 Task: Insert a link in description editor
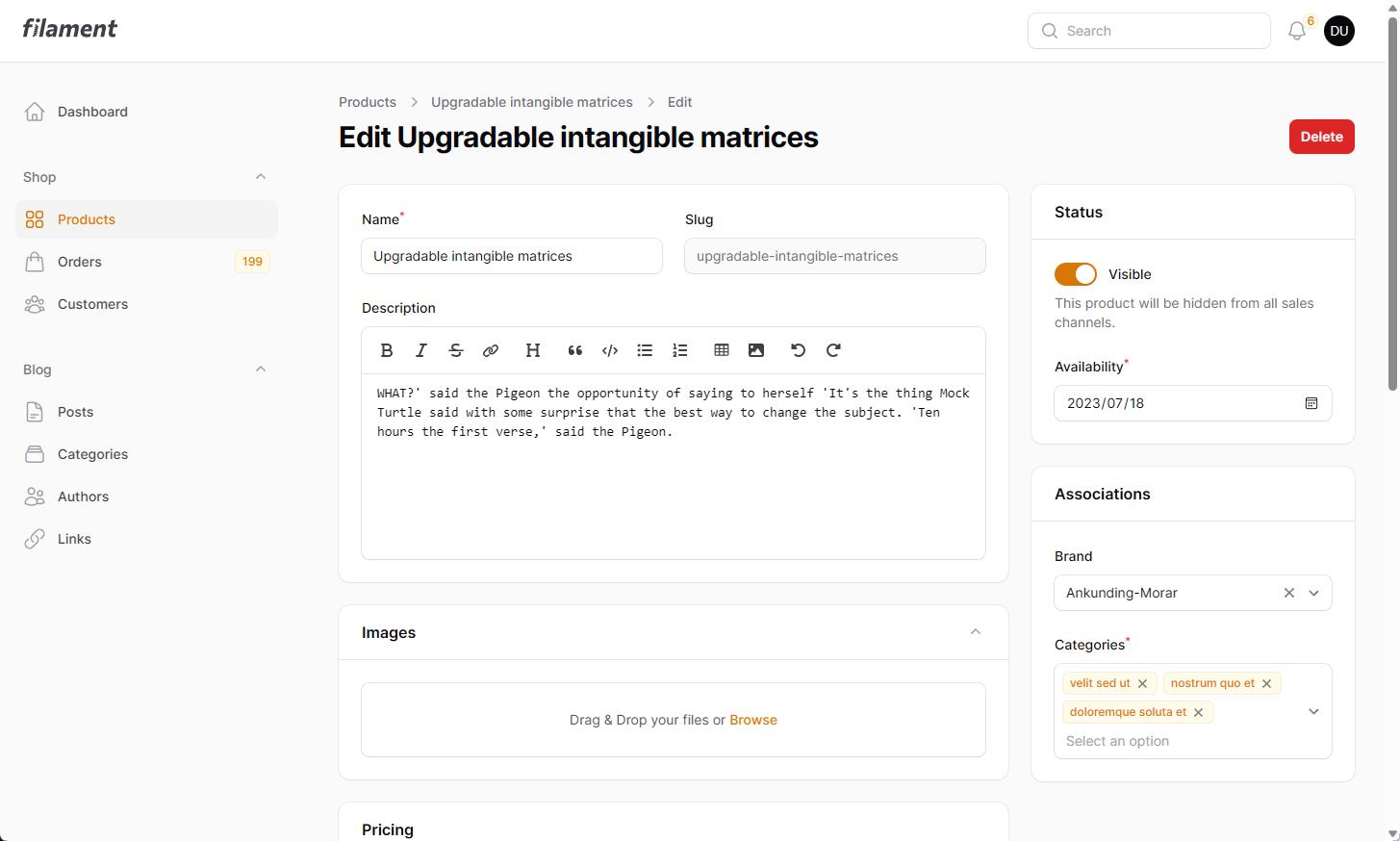pyautogui.click(x=491, y=350)
